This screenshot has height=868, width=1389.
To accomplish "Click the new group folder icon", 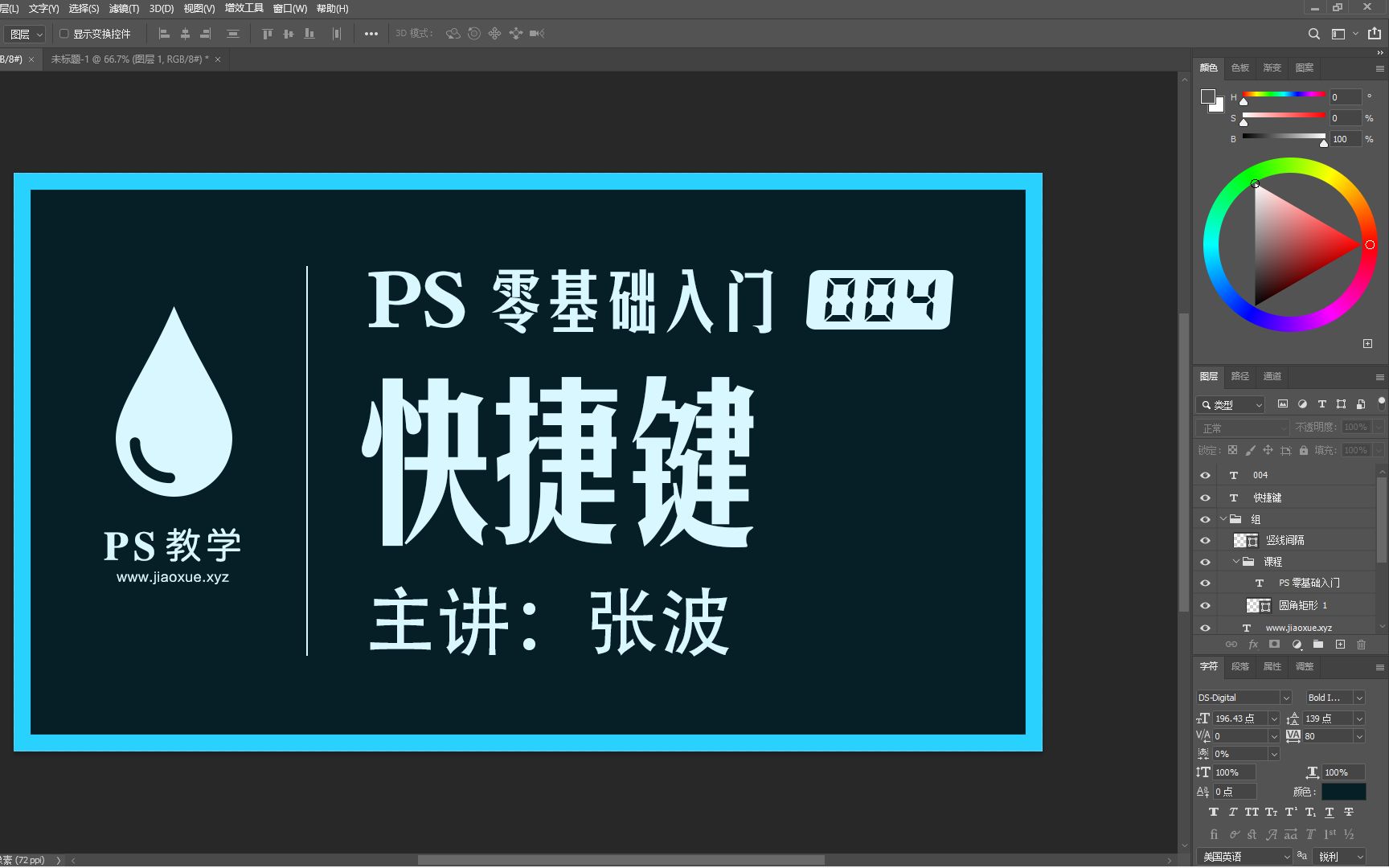I will 1318,645.
